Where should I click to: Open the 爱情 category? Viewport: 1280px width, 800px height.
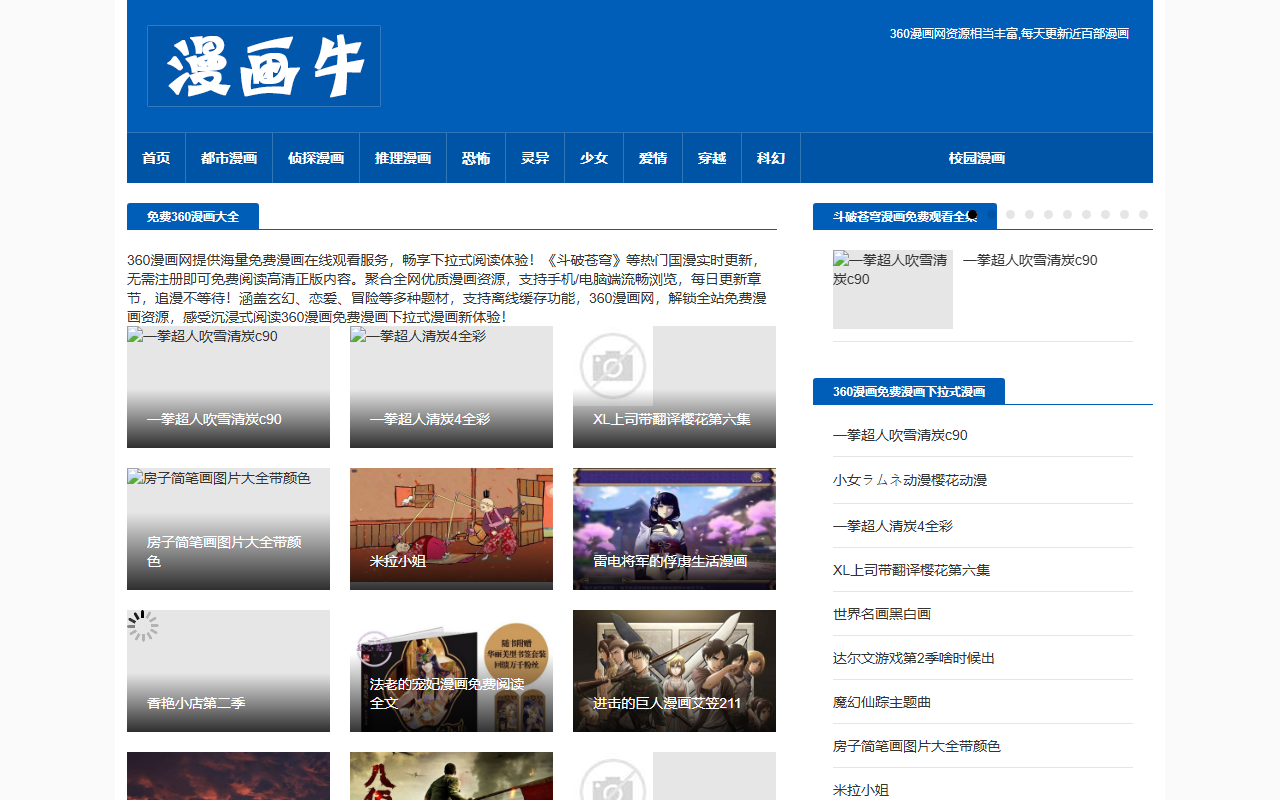pos(653,158)
